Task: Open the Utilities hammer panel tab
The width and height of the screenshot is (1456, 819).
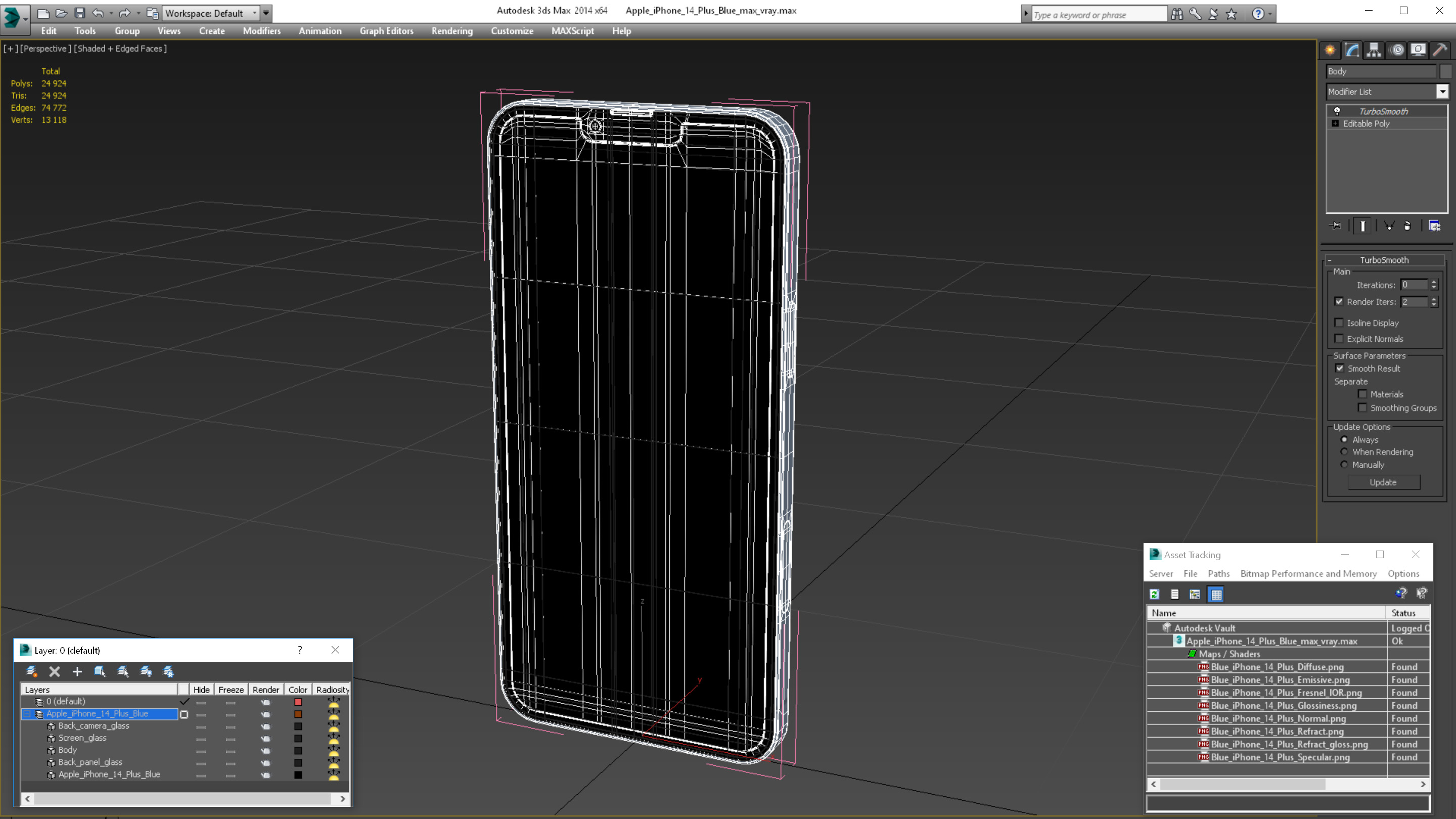Action: pyautogui.click(x=1440, y=51)
